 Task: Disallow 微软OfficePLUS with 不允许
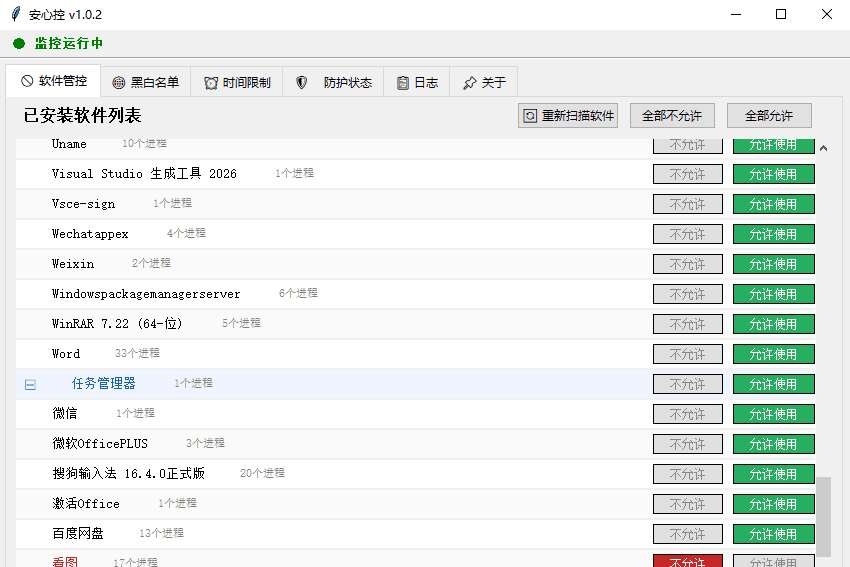click(x=687, y=444)
